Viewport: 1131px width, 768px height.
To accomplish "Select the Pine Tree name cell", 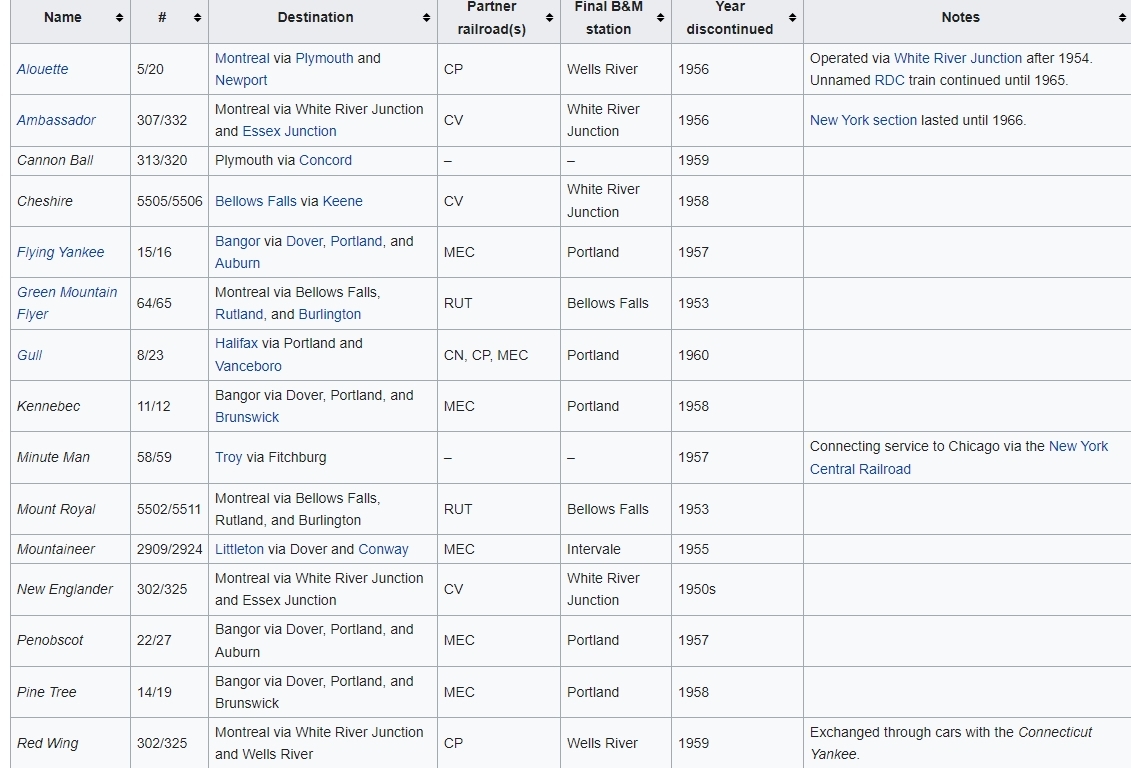I will 71,692.
